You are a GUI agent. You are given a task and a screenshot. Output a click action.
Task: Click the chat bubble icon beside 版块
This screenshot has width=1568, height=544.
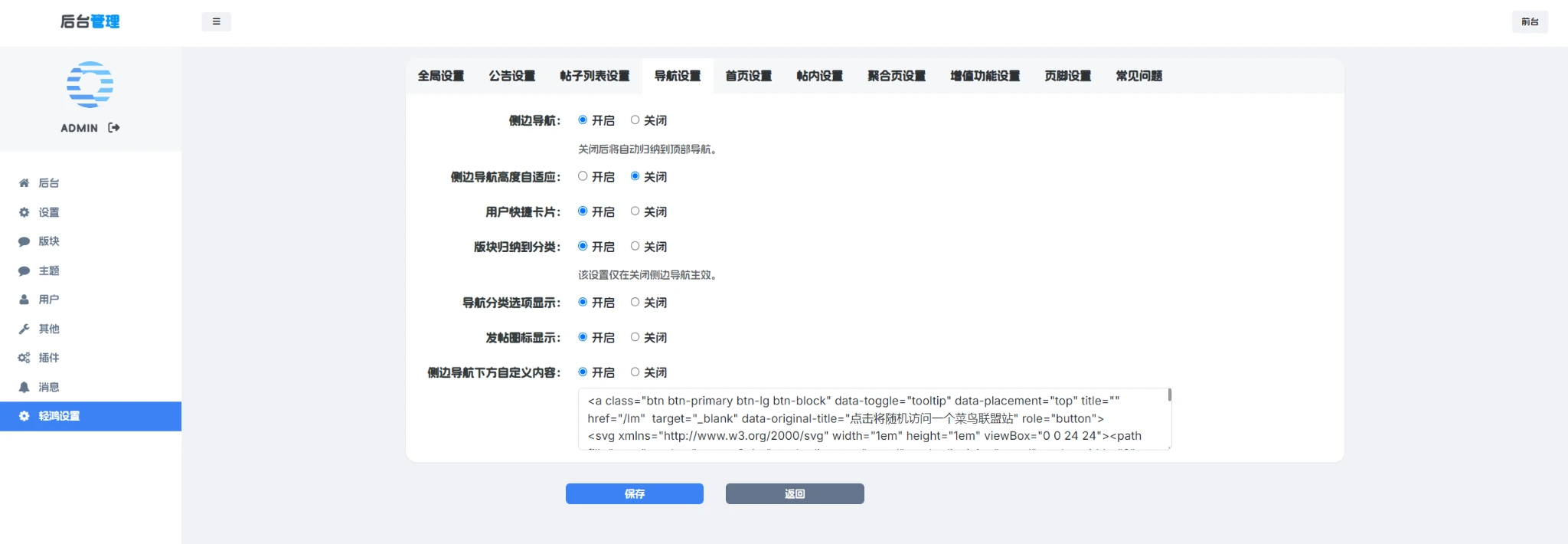tap(24, 241)
